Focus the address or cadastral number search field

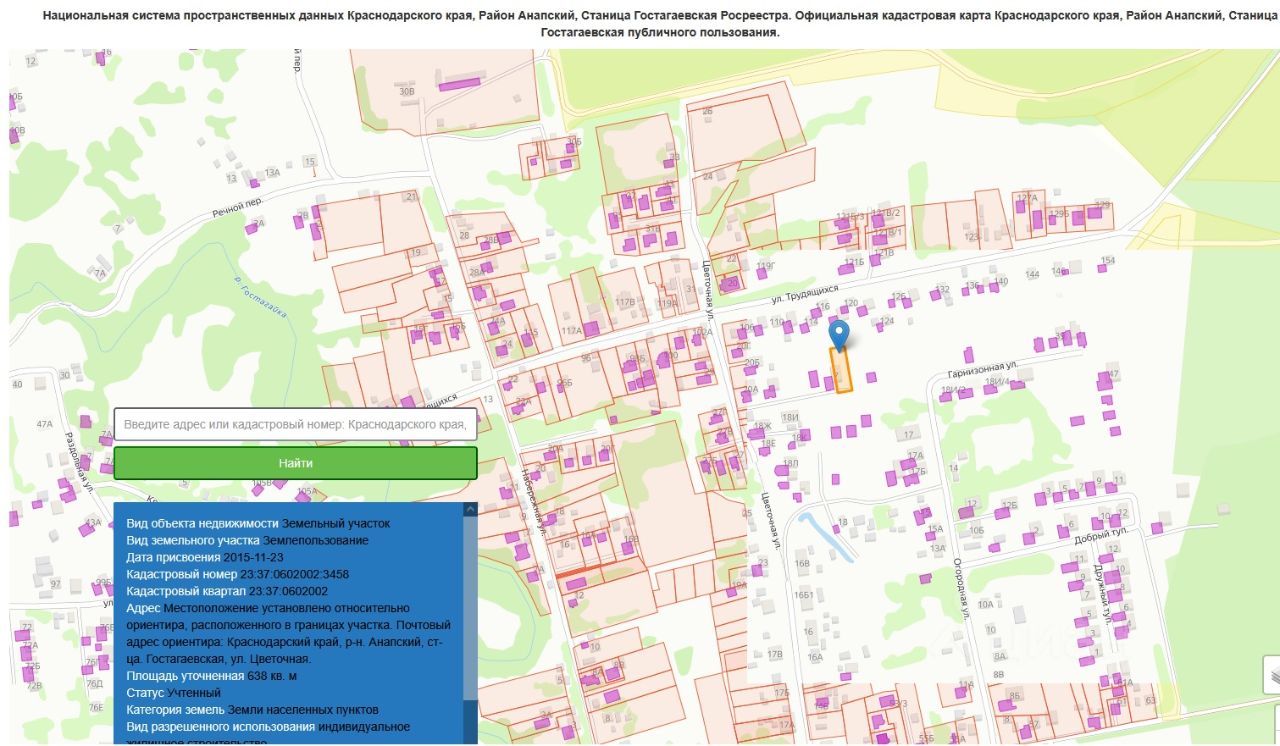point(295,424)
